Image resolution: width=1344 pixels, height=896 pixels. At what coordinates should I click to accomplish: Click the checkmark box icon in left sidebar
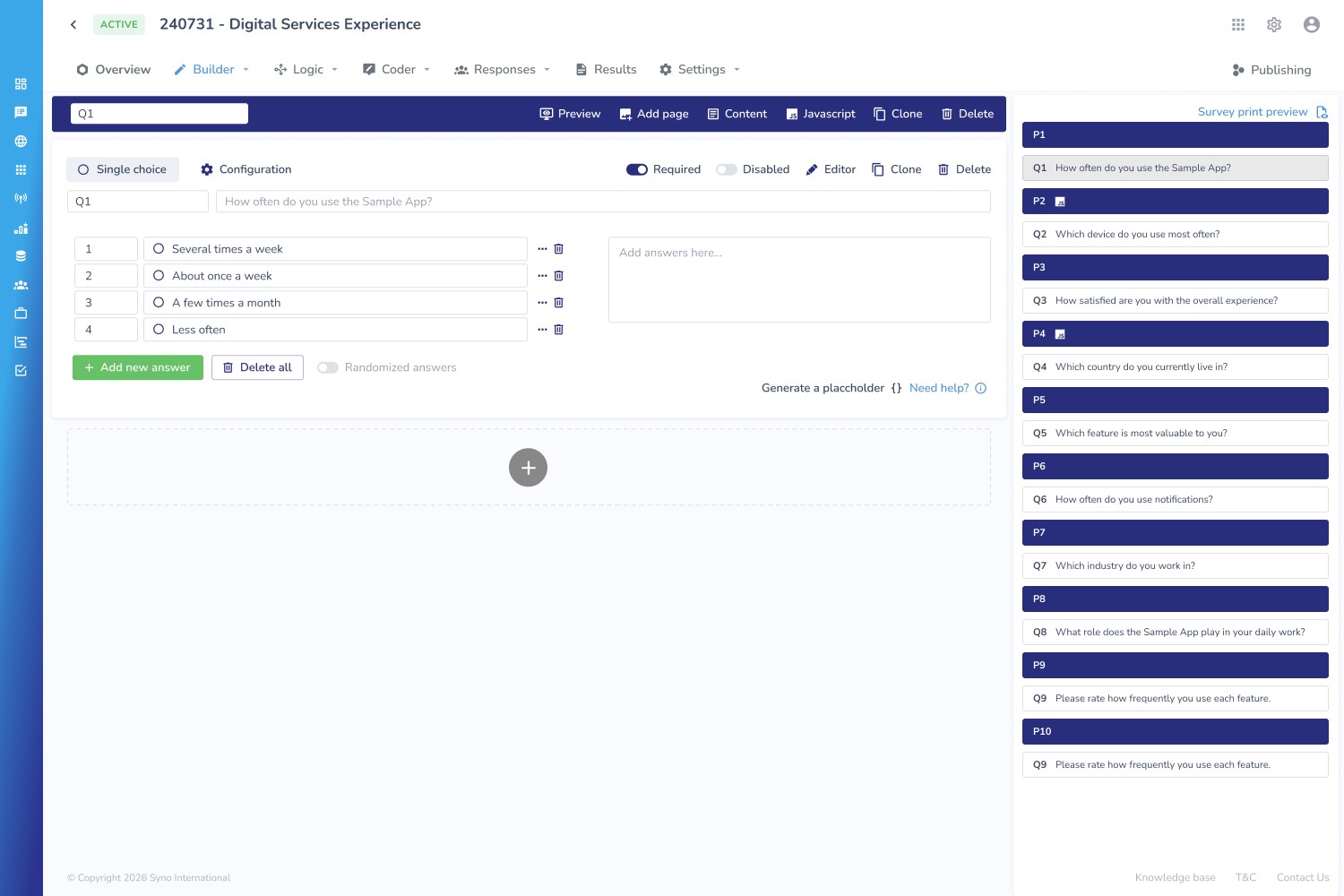click(x=21, y=371)
